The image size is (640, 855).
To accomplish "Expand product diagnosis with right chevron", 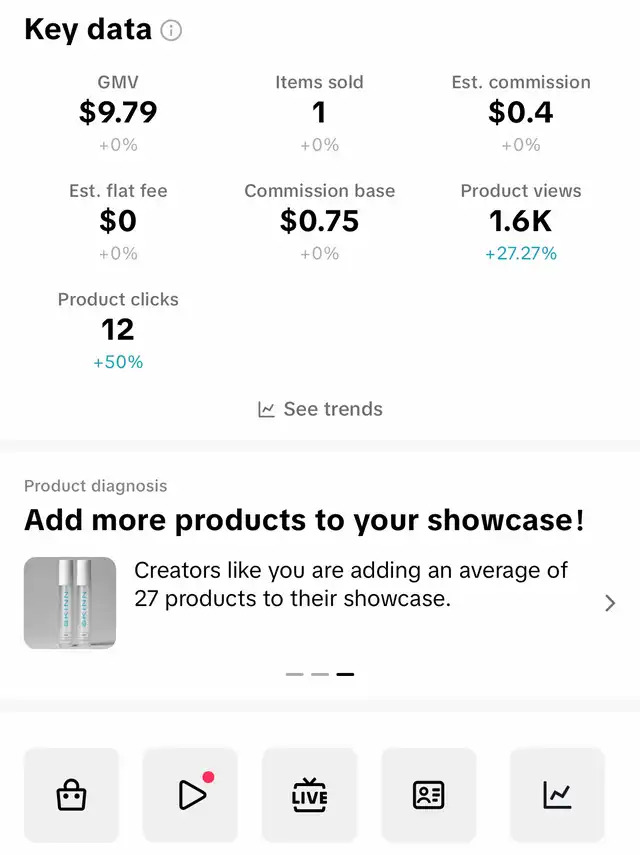I will (610, 603).
